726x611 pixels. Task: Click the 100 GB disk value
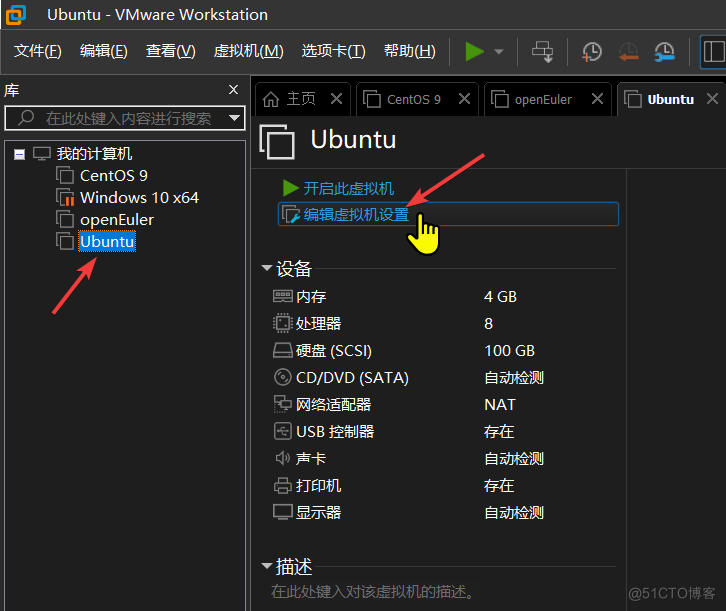[509, 351]
